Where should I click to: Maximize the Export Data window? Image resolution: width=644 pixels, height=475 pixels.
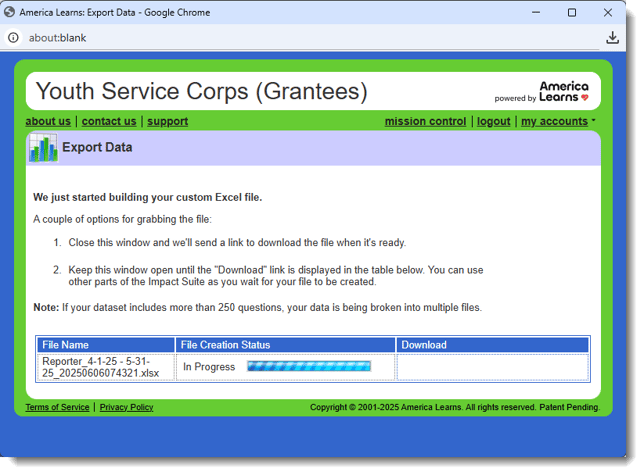coord(572,13)
